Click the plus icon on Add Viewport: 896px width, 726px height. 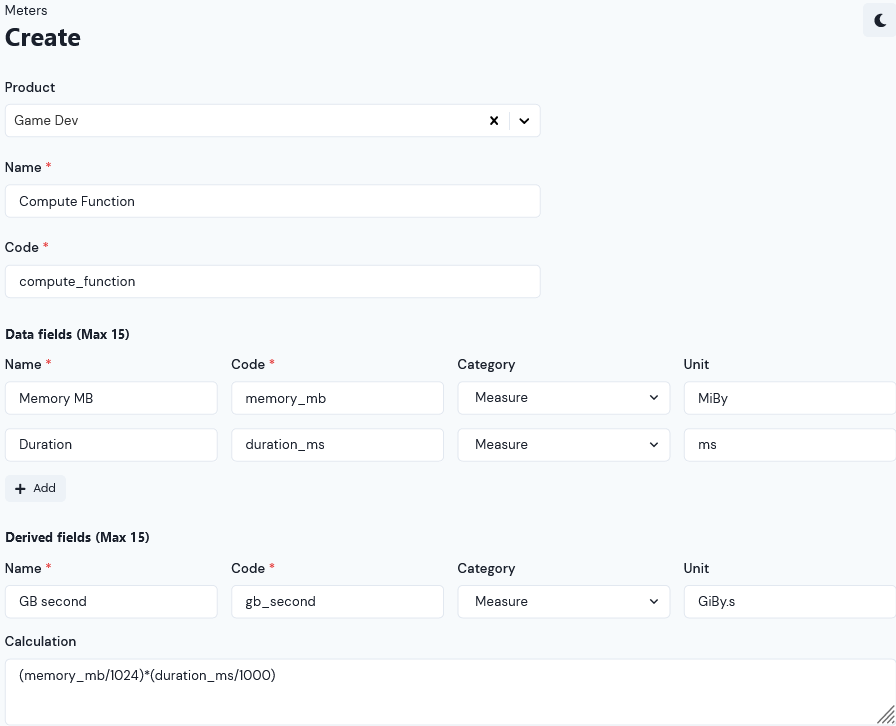(21, 489)
